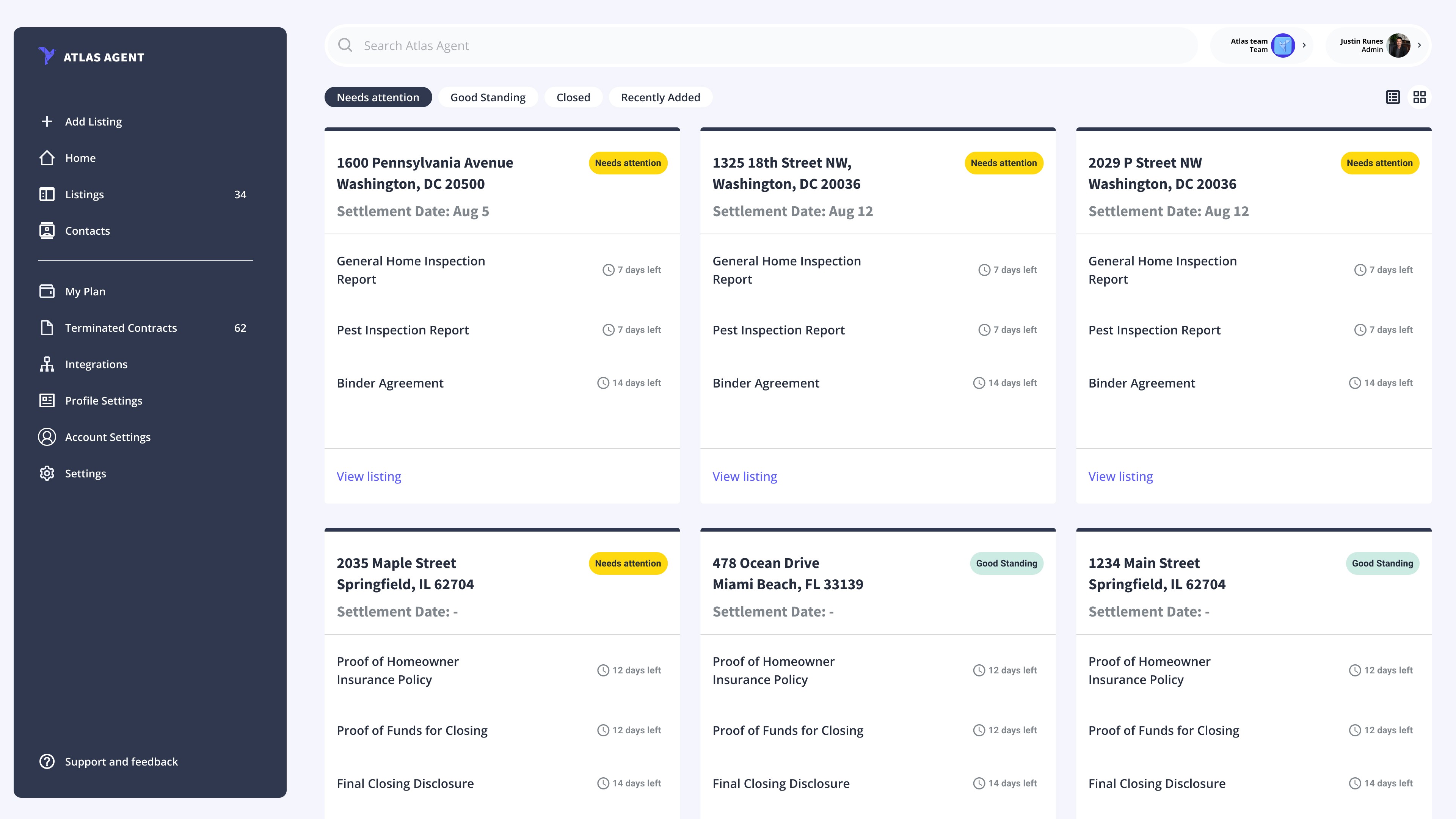
Task: Expand the Justin Runes account menu chevron
Action: [x=1419, y=45]
